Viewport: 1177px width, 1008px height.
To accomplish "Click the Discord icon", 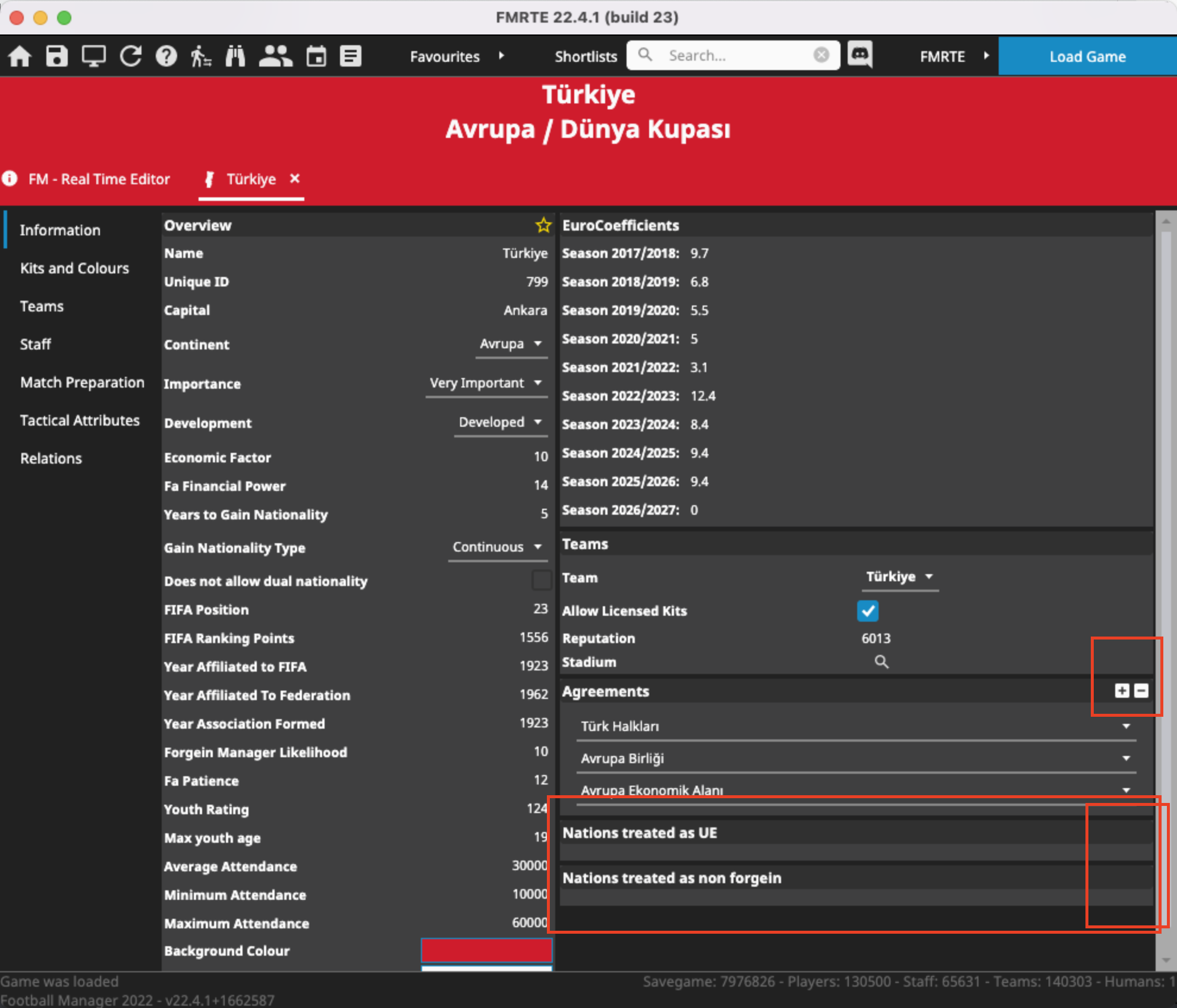I will coord(860,55).
